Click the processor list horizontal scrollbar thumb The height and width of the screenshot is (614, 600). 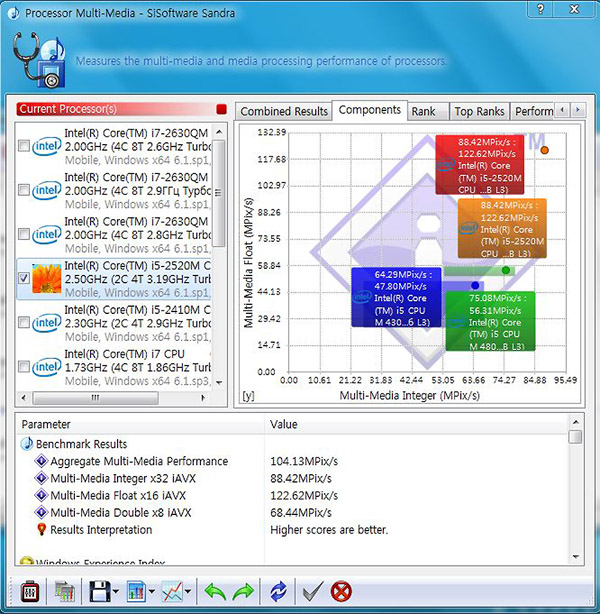[x=96, y=398]
